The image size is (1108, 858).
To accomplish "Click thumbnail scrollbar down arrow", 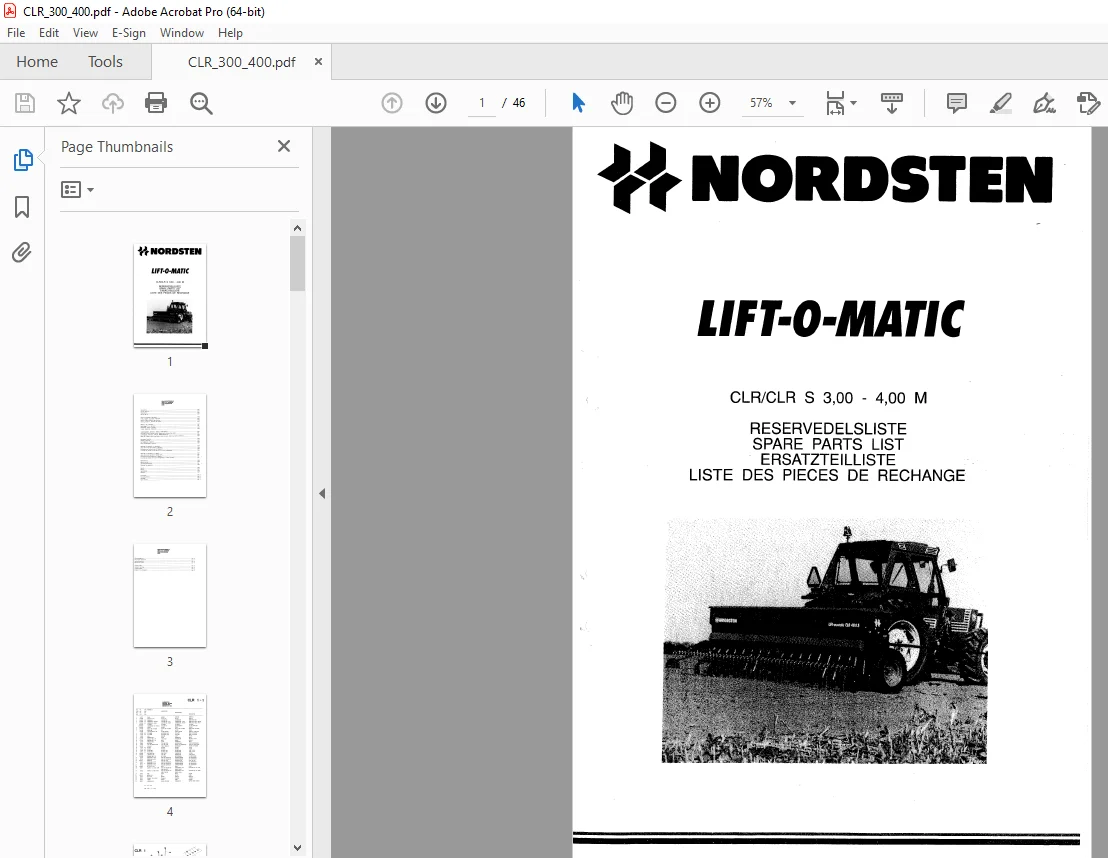I will [x=297, y=847].
